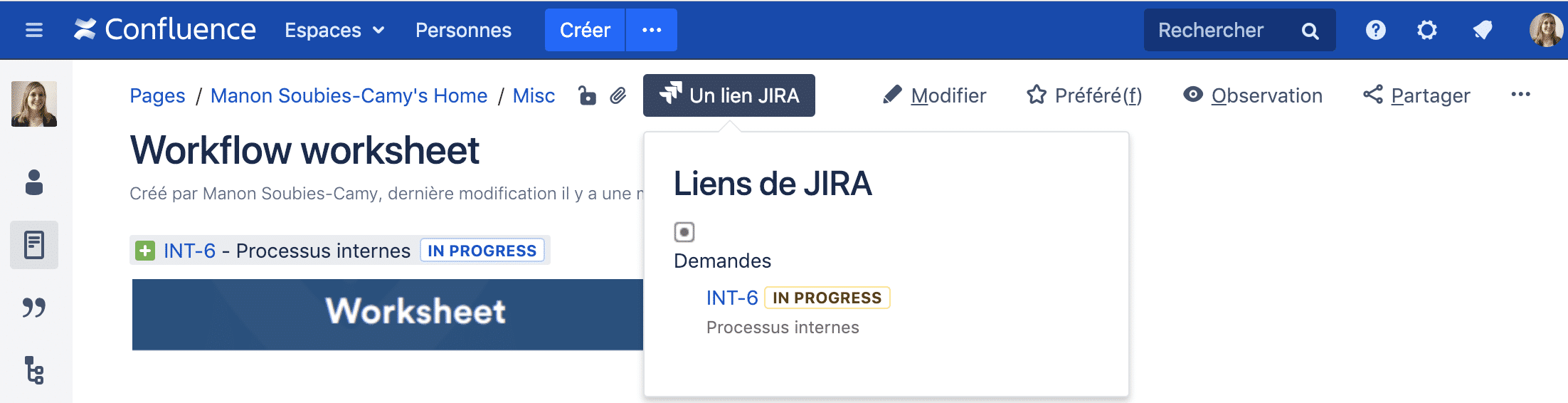Open the INT-6 issue link in page
The image size is (1568, 403).
[189, 251]
